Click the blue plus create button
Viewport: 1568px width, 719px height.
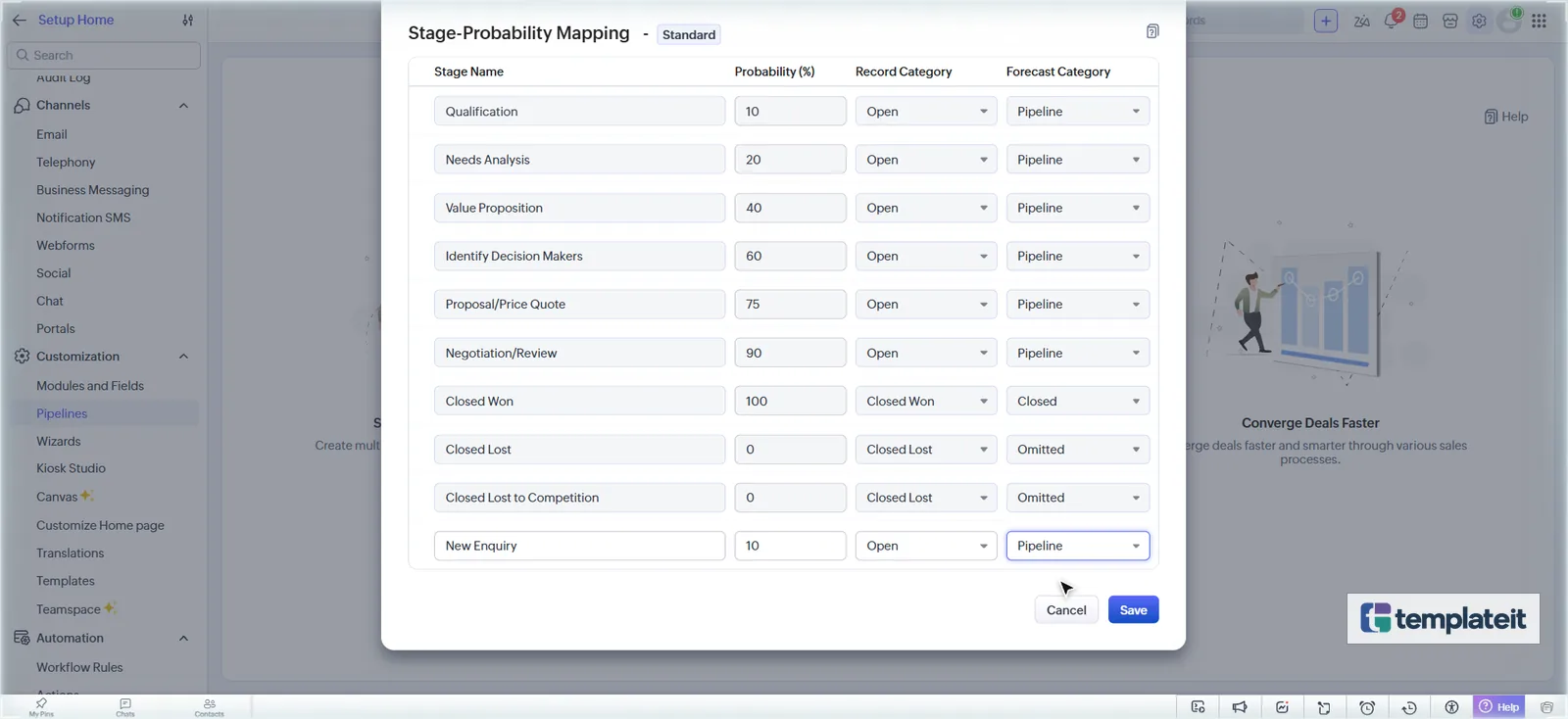[x=1326, y=21]
